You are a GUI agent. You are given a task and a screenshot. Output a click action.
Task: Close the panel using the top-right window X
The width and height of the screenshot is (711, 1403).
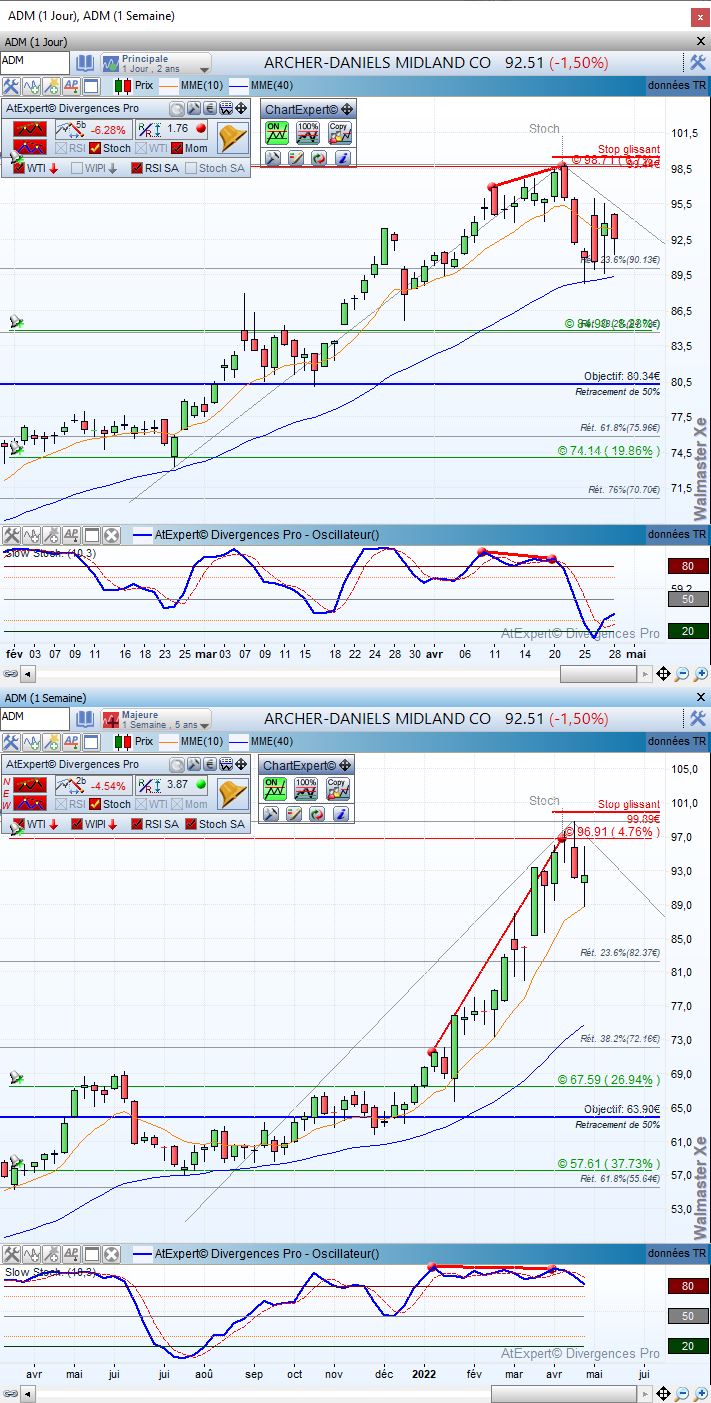pos(698,16)
